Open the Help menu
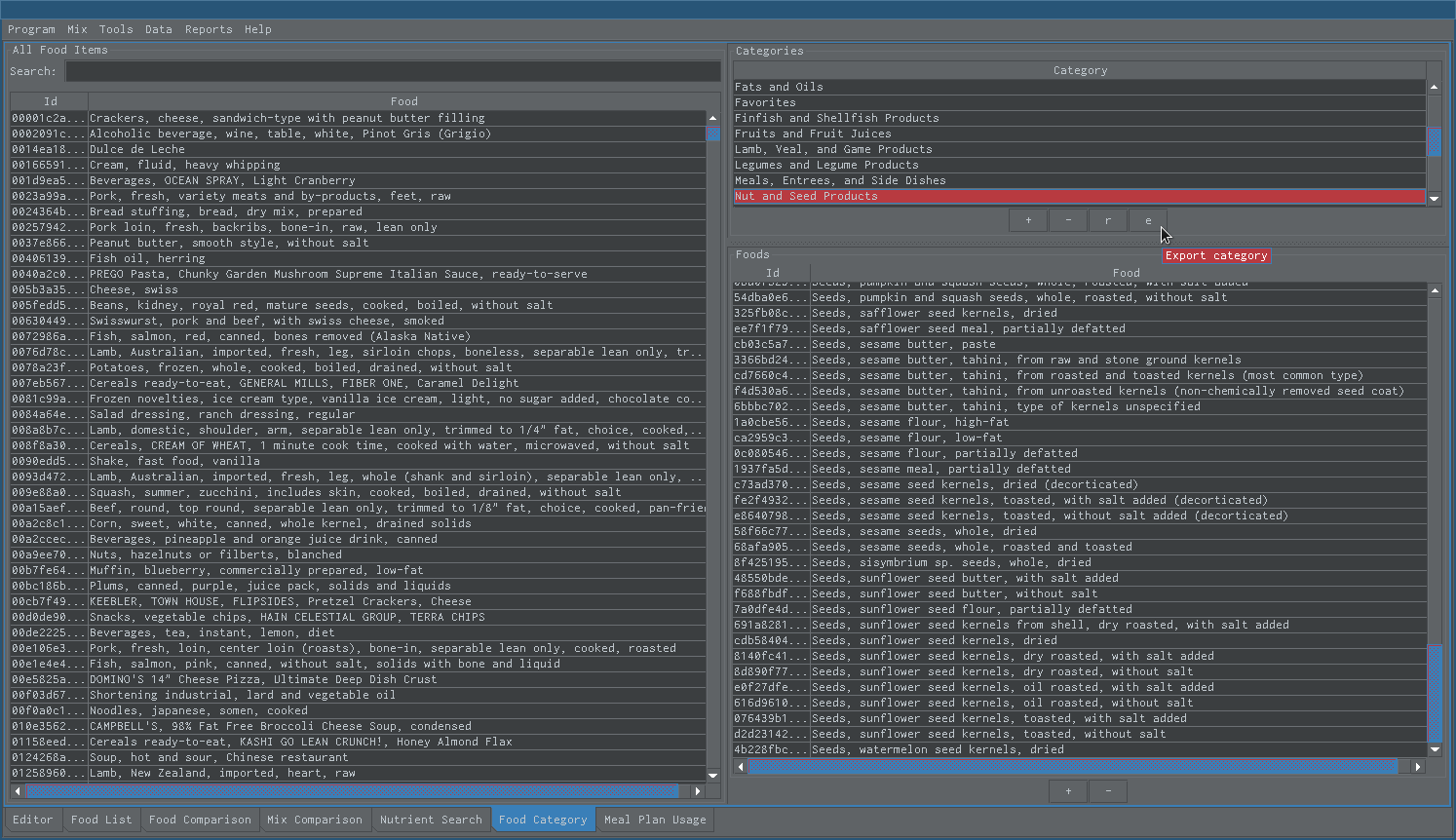This screenshot has width=1456, height=840. point(257,29)
